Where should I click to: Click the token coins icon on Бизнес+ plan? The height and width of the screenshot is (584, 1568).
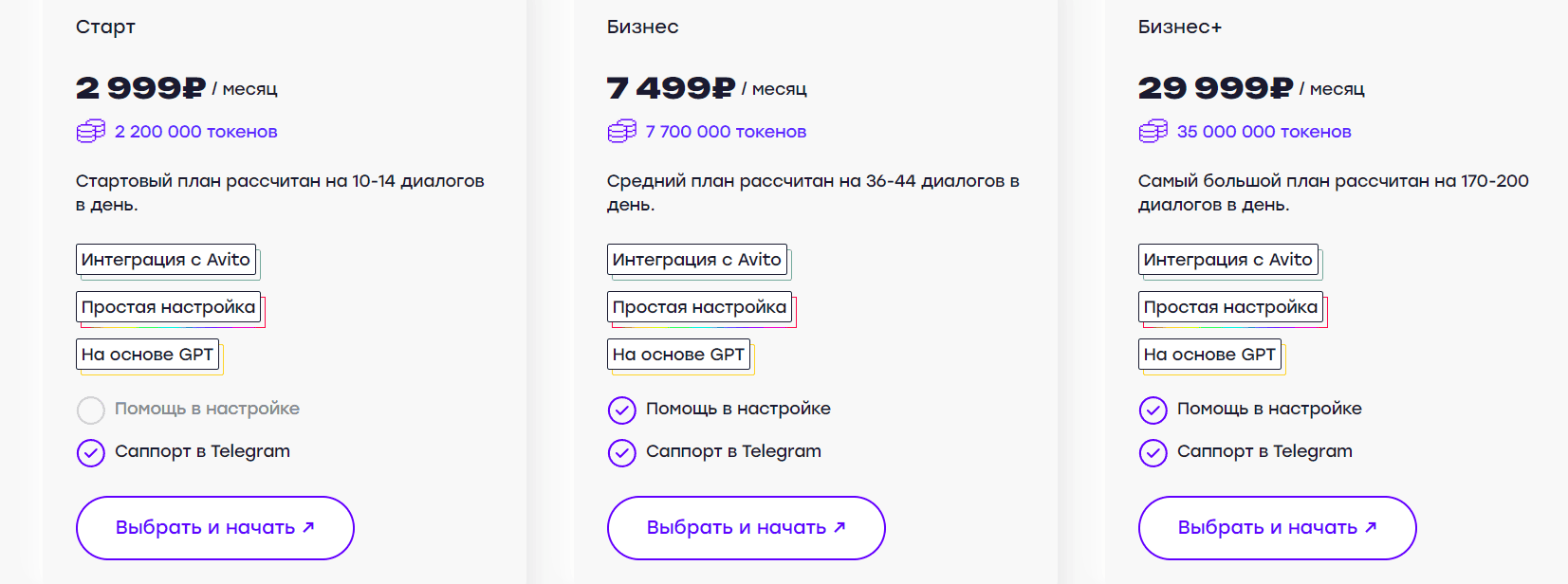click(x=1153, y=131)
